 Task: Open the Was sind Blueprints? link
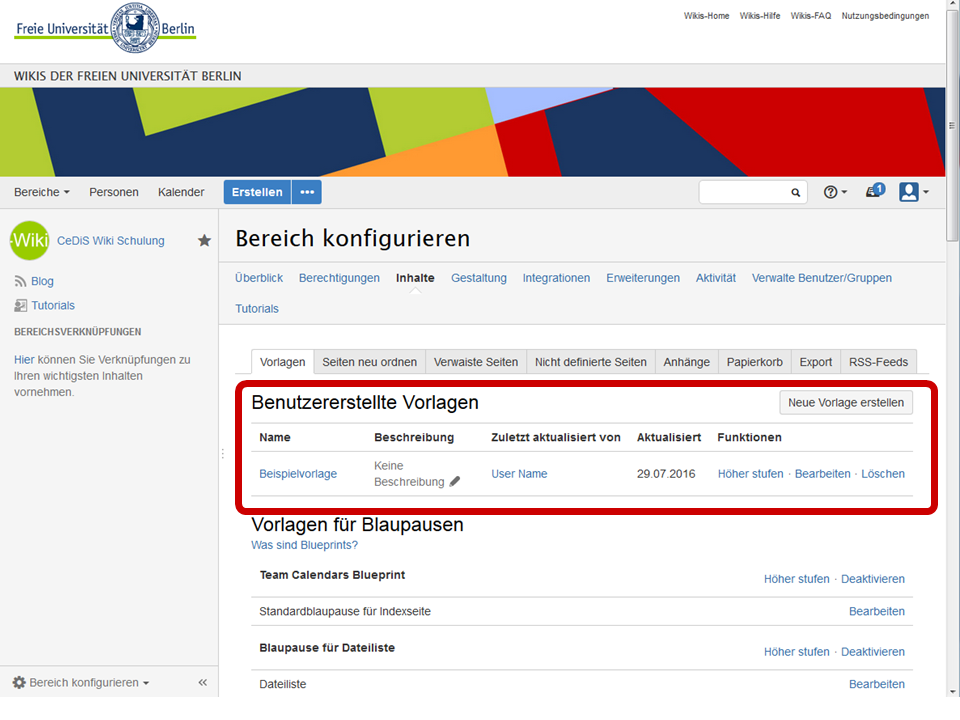[x=304, y=545]
